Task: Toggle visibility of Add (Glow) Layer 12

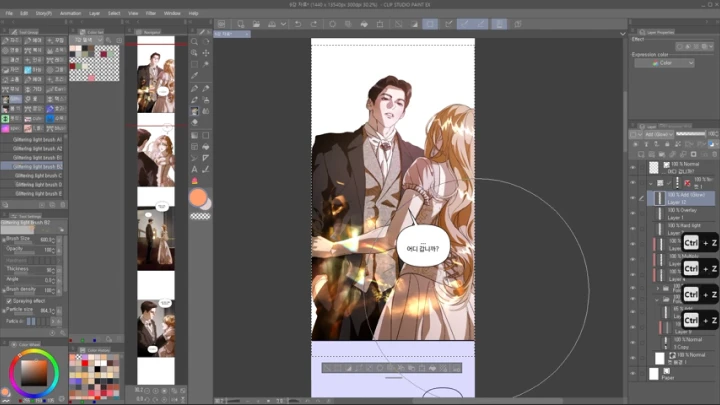Action: pyautogui.click(x=633, y=198)
